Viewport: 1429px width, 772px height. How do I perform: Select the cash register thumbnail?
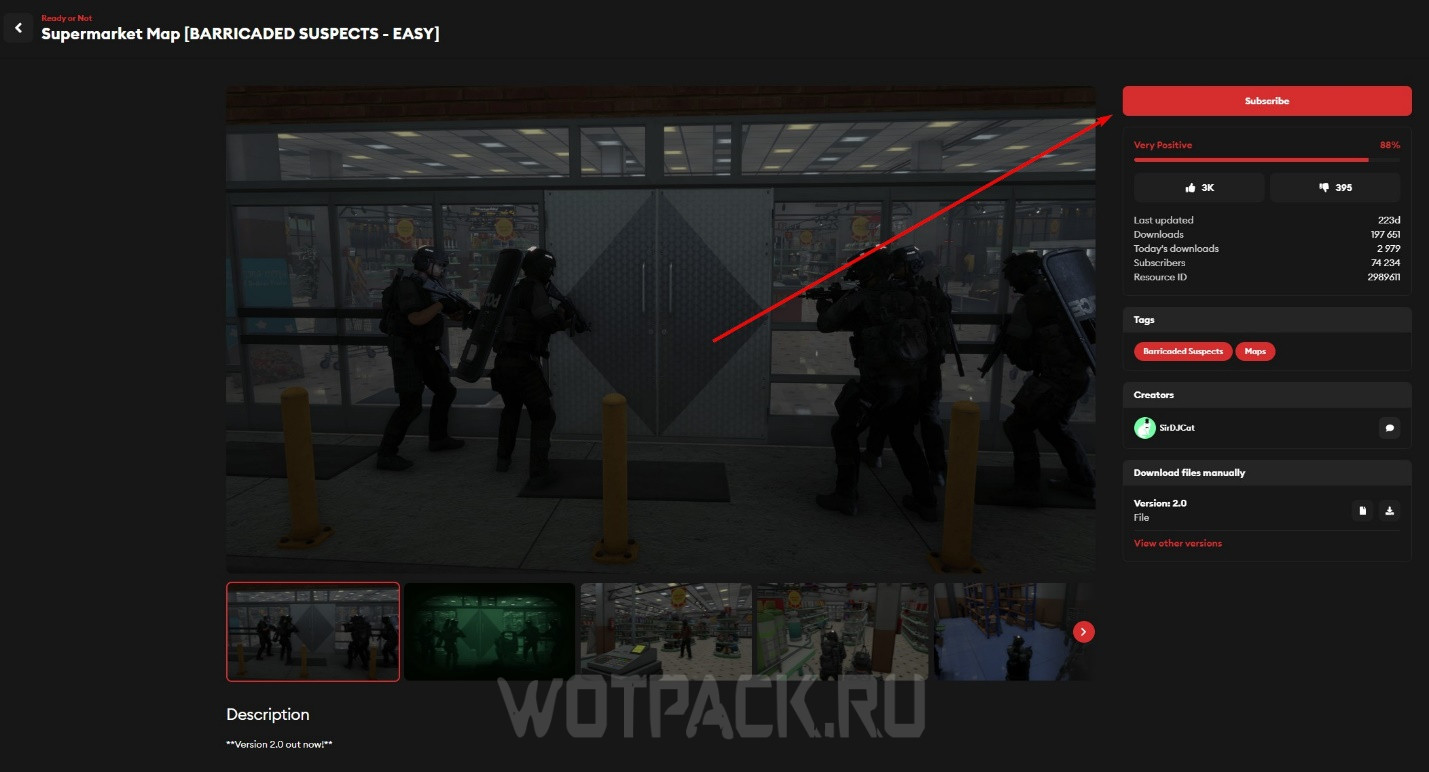click(666, 631)
